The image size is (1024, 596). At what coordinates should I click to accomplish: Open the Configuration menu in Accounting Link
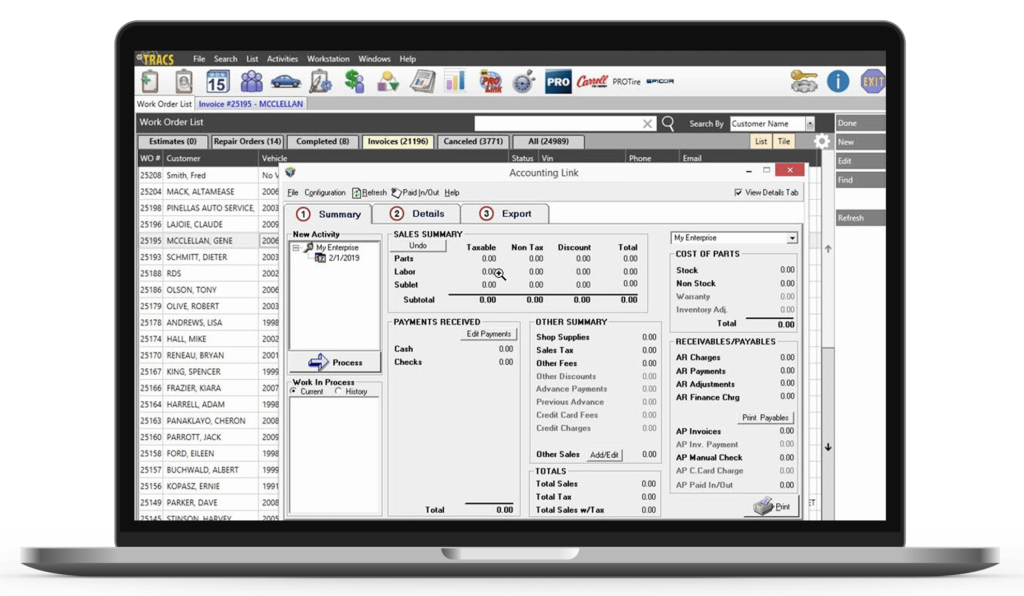(326, 192)
